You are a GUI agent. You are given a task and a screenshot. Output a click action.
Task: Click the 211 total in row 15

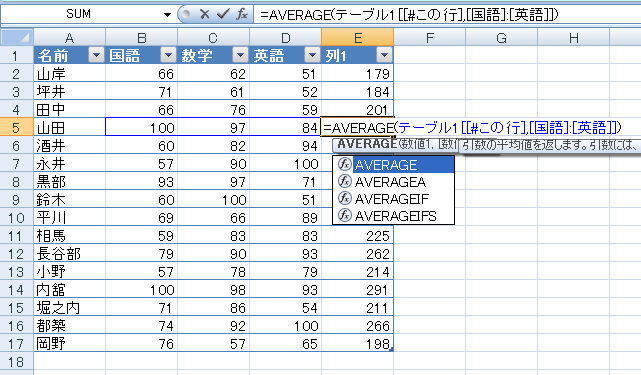coord(357,307)
